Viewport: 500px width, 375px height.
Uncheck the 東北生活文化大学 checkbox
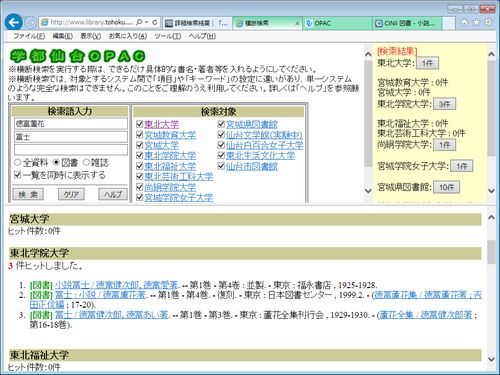click(221, 155)
